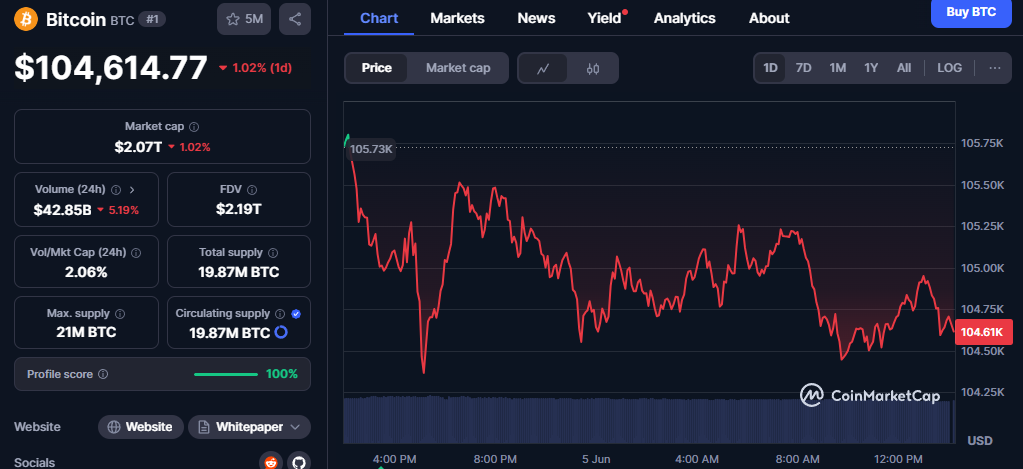
Task: Open the News tab
Action: [x=536, y=18]
